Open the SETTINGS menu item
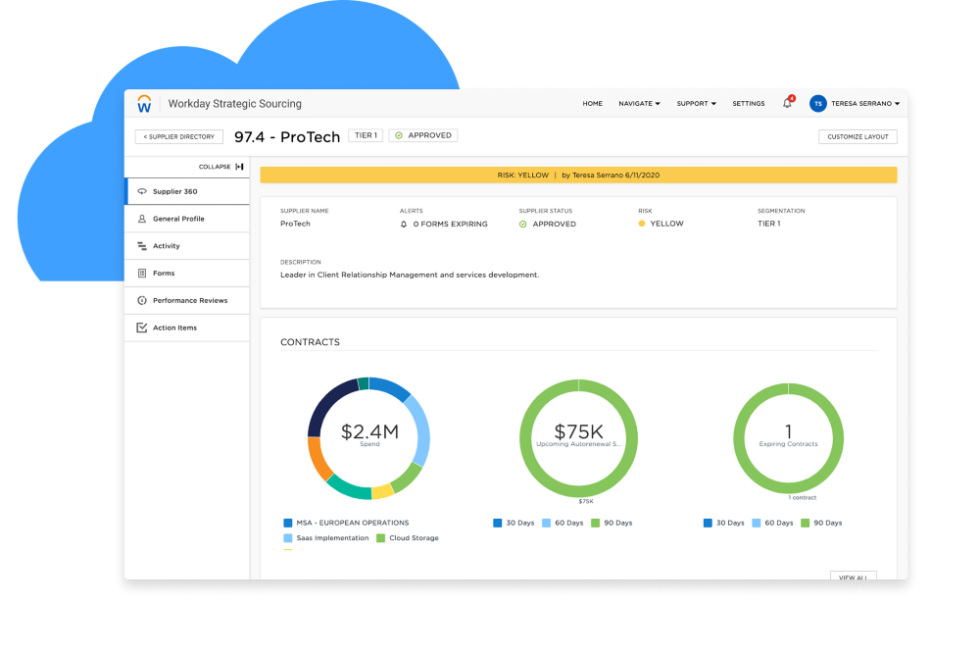 (748, 103)
